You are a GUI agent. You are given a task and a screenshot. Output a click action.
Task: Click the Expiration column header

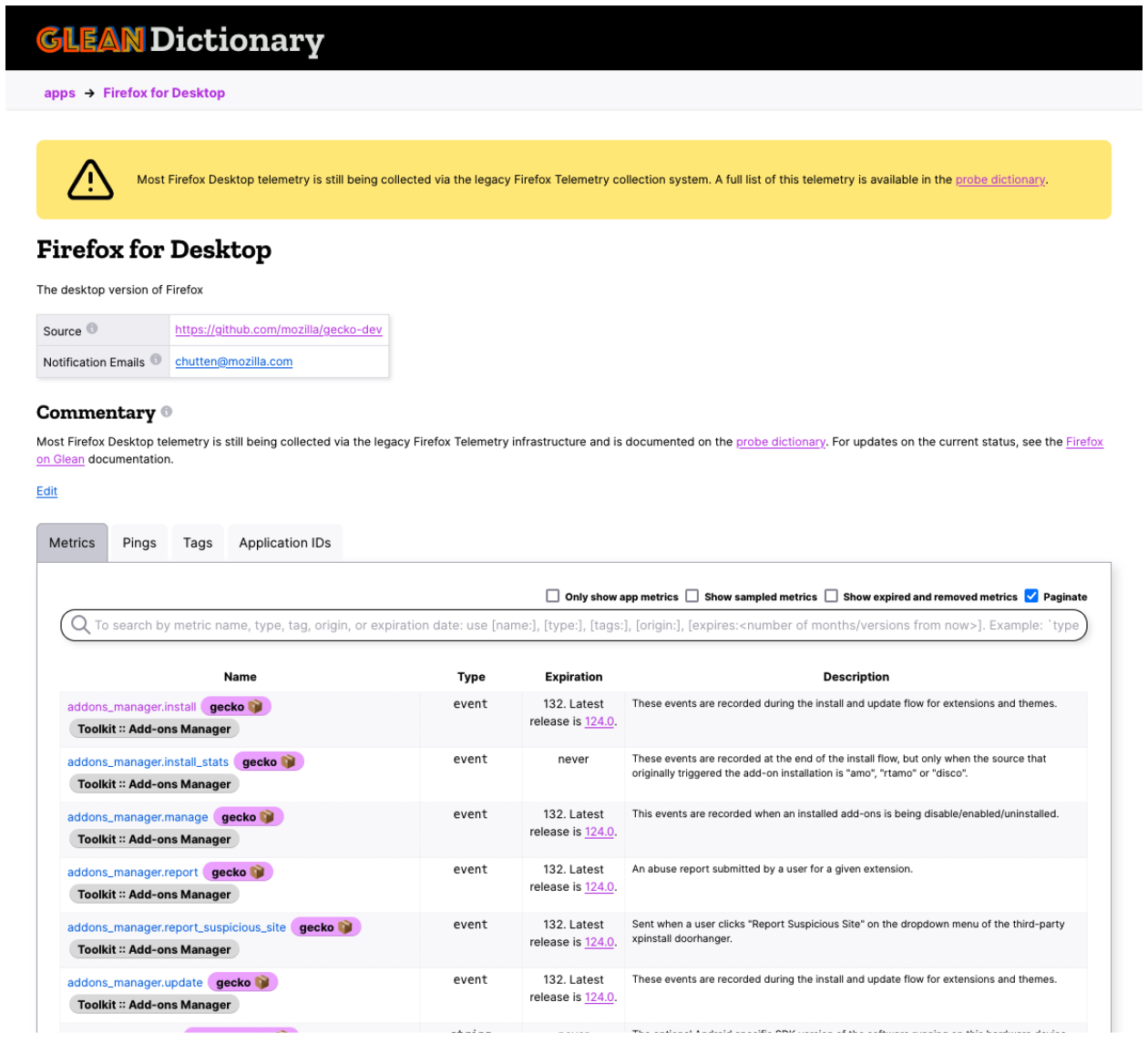pos(574,677)
